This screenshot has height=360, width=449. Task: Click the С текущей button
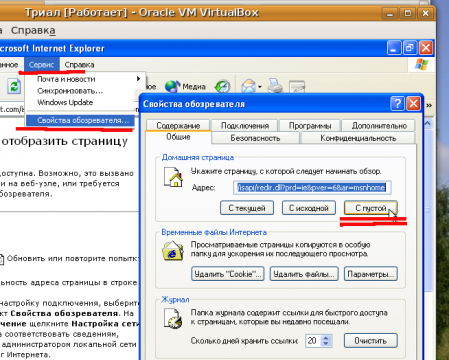(247, 208)
